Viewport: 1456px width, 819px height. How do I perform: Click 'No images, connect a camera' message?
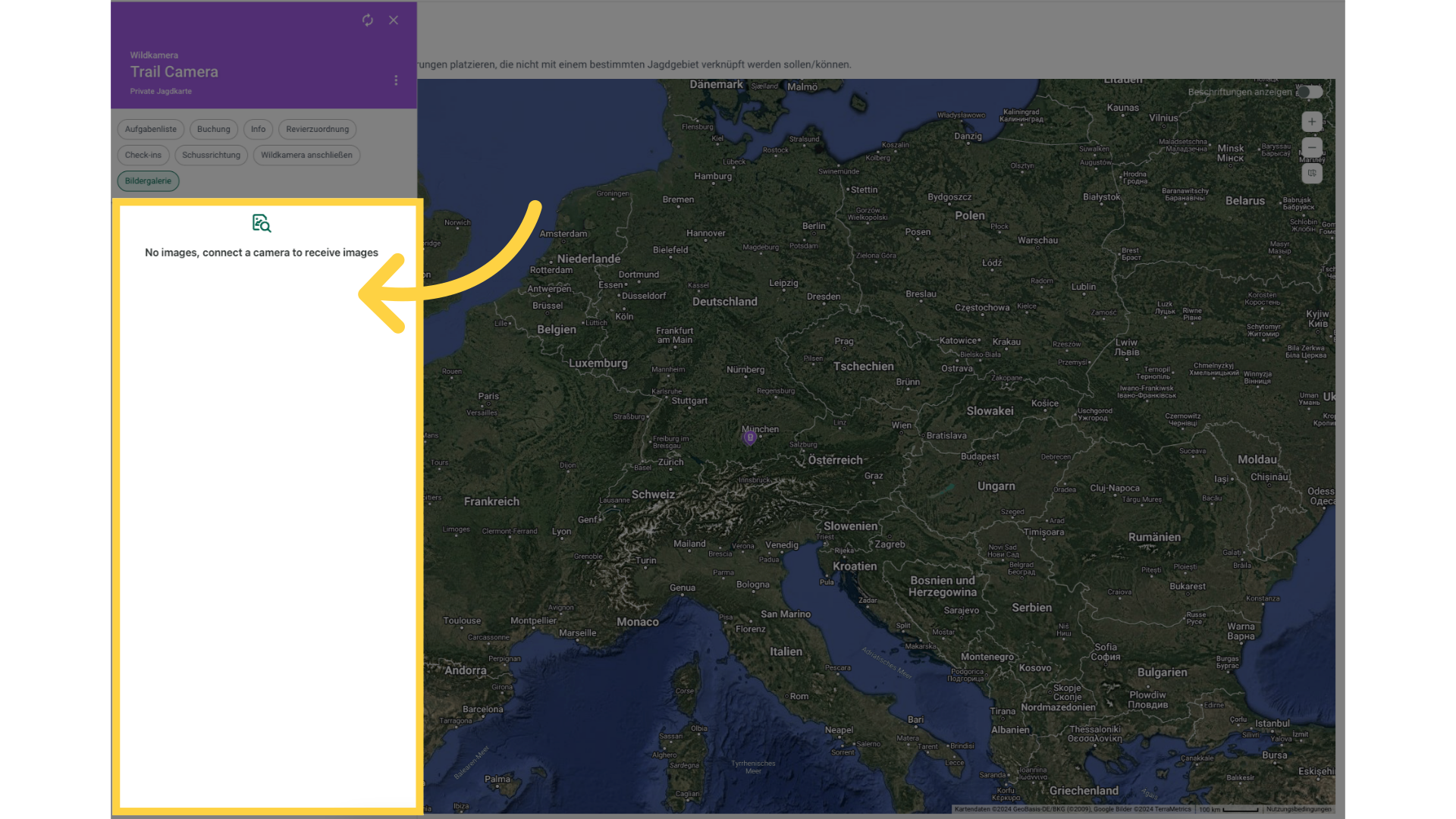tap(262, 253)
